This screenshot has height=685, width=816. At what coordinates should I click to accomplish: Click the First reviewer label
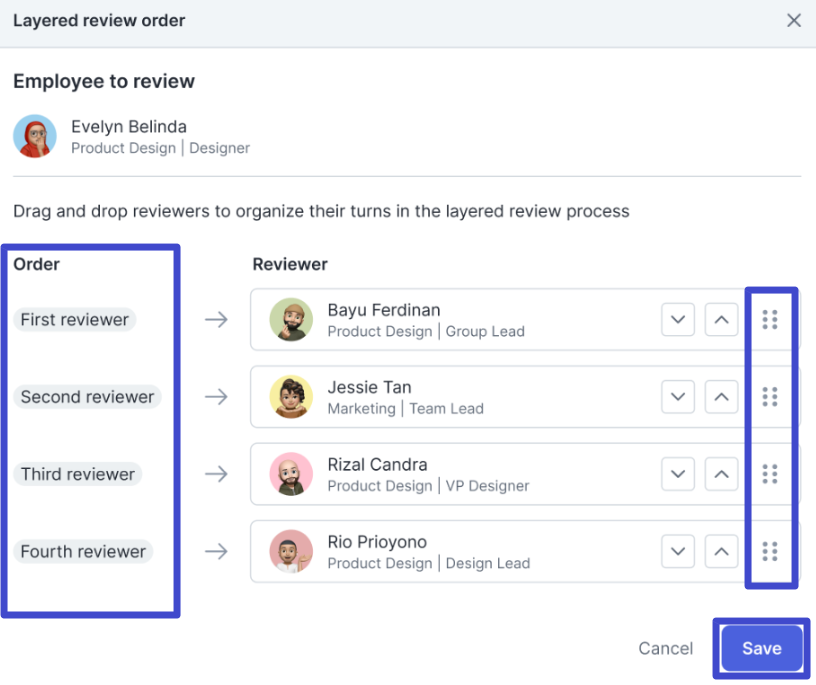pos(75,320)
